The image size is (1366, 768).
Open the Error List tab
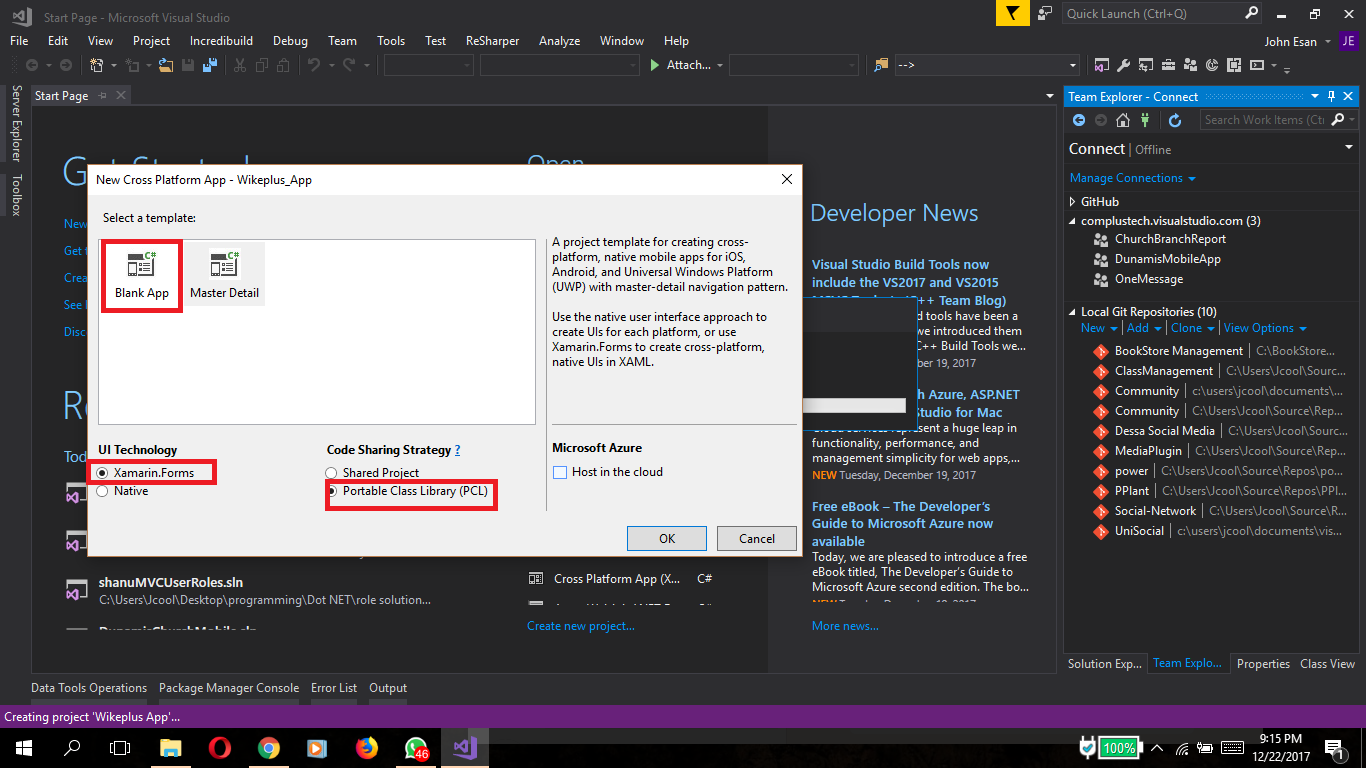pos(334,688)
